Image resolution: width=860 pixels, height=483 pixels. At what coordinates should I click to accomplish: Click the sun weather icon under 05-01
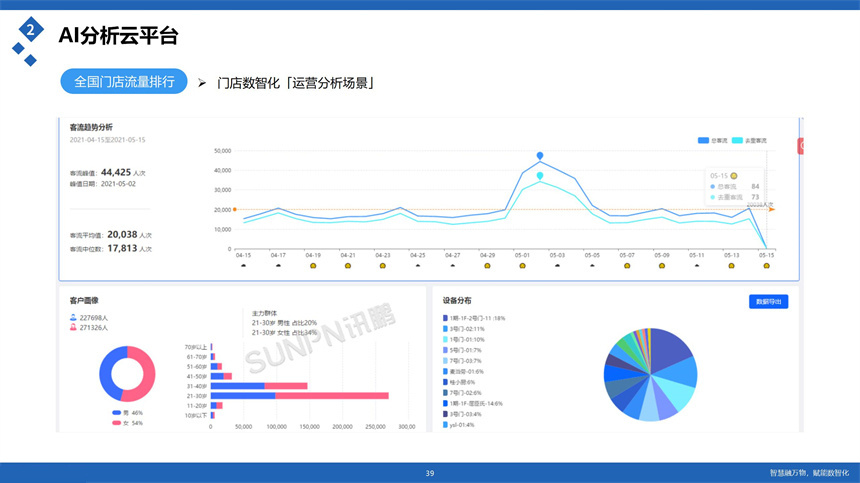click(x=523, y=266)
